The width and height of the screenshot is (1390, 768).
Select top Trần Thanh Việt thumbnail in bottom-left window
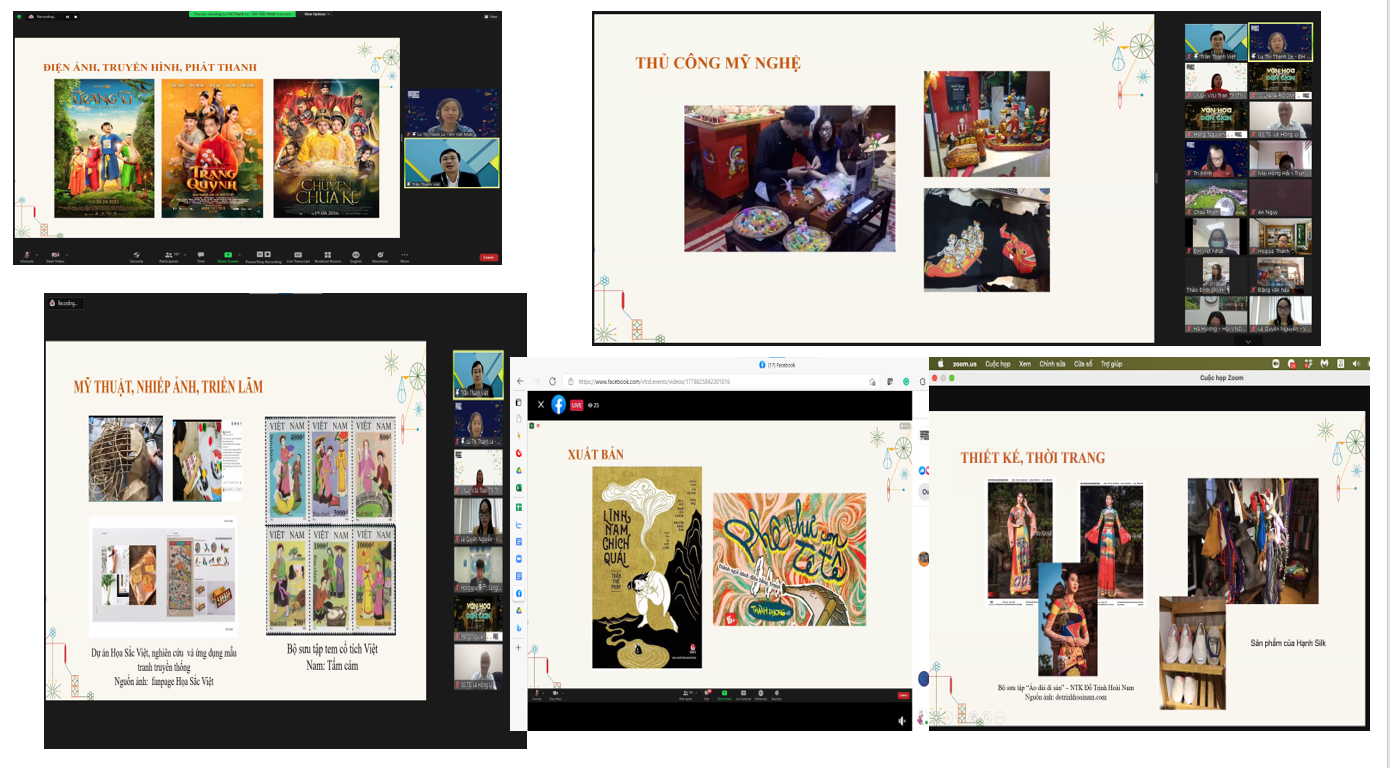477,375
